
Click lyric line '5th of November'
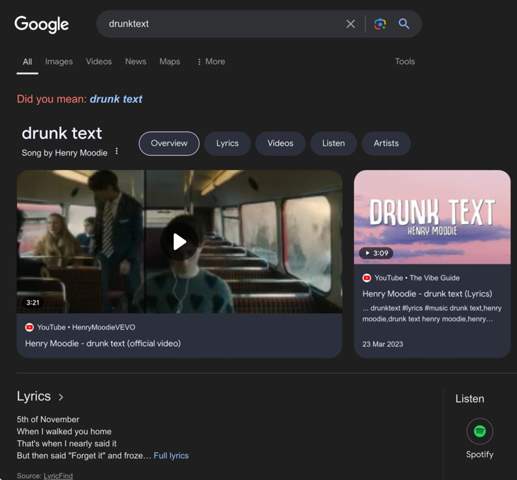click(x=48, y=419)
